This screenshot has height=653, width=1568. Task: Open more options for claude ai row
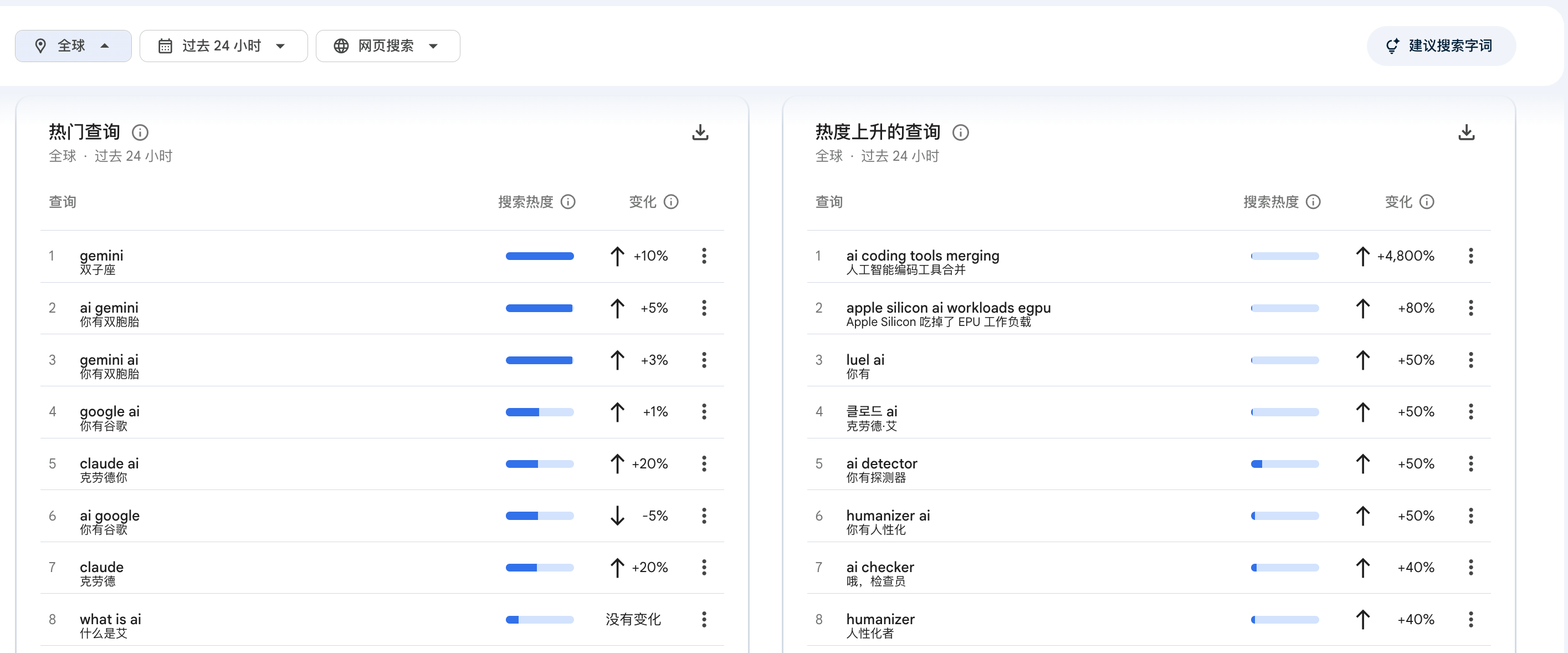704,463
